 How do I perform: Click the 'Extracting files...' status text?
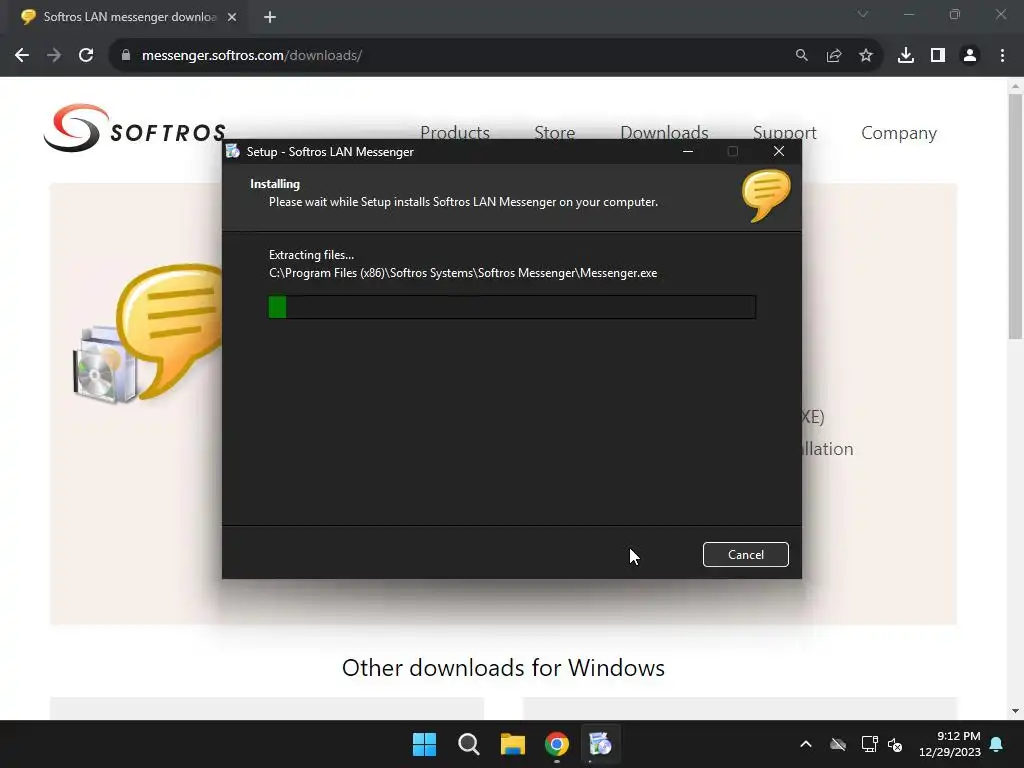(x=312, y=255)
